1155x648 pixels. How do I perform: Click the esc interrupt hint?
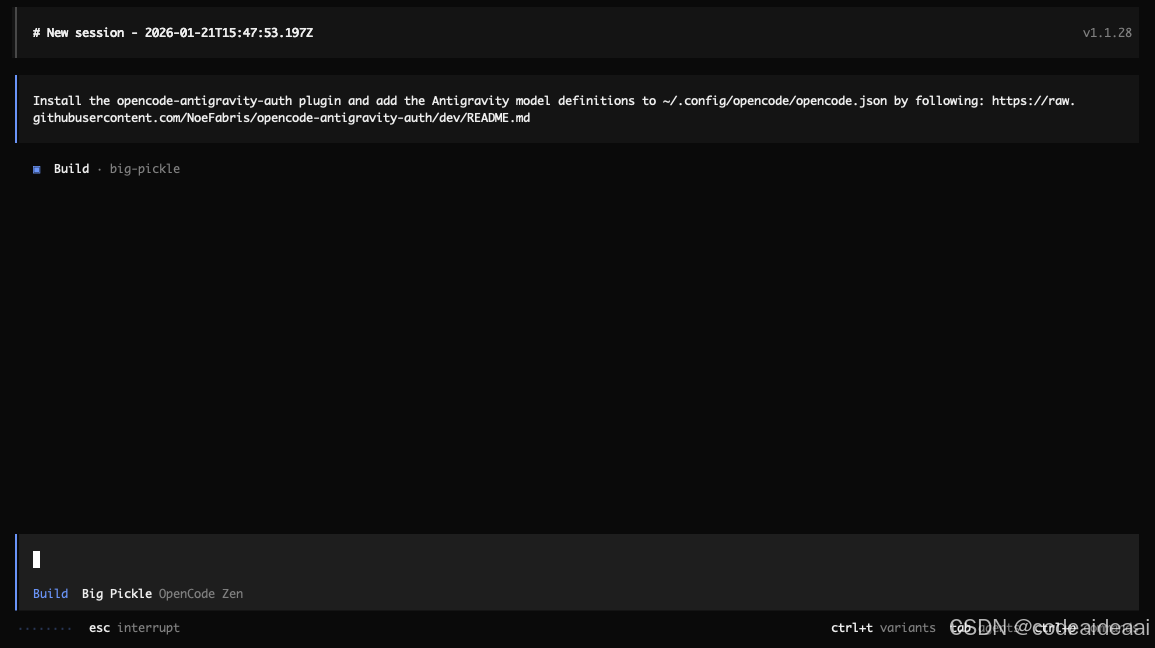pyautogui.click(x=134, y=628)
